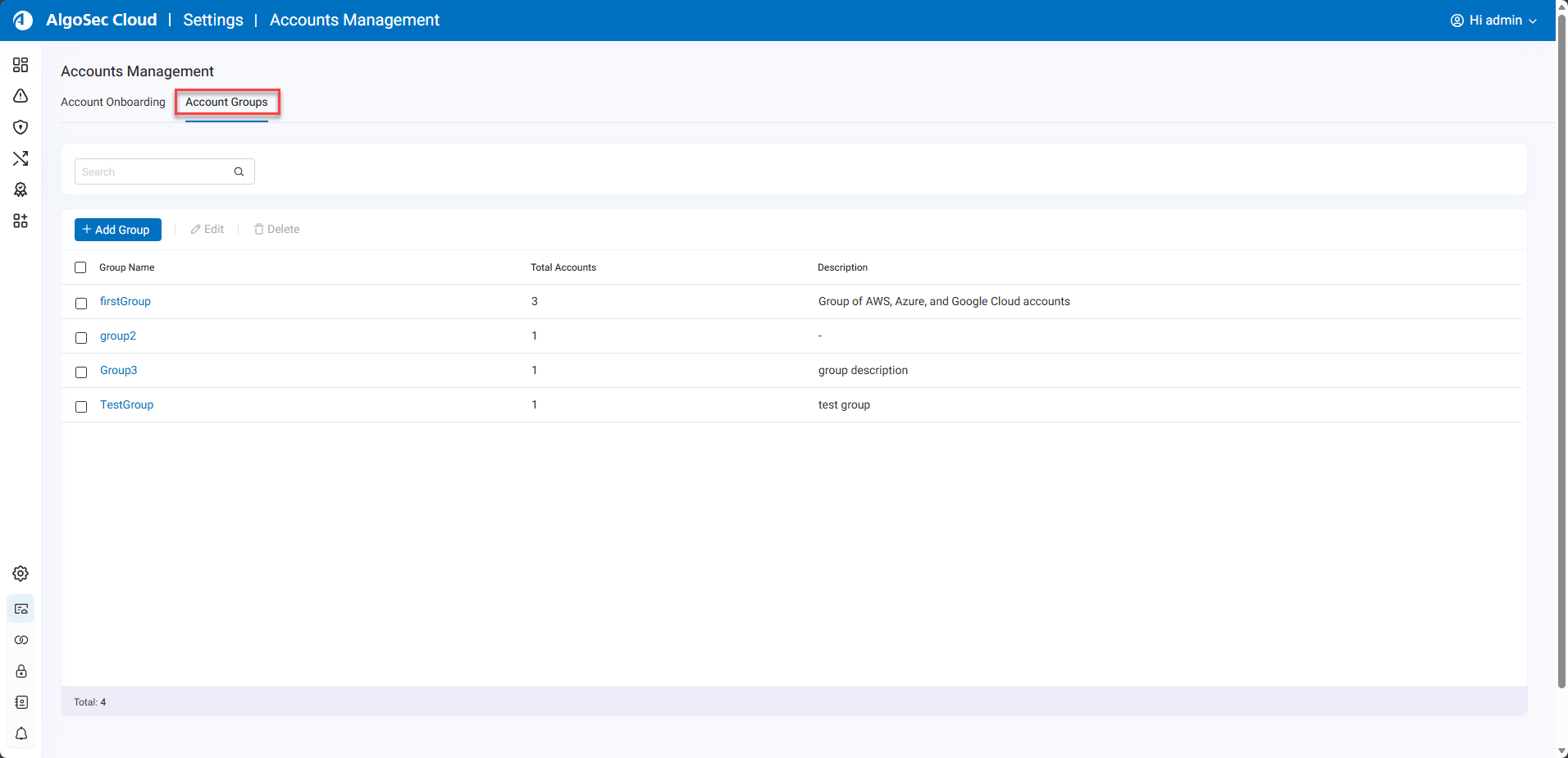Viewport: 1568px width, 758px height.
Task: Select the Account Groups tab
Action: 226,102
